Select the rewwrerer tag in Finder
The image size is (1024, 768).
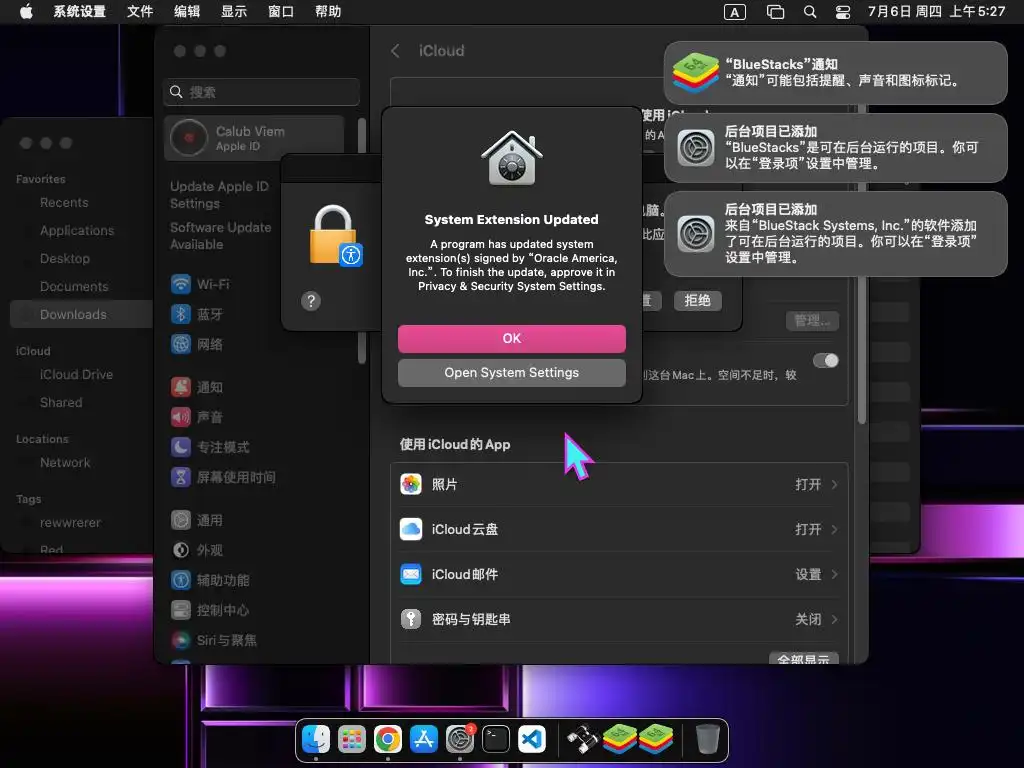click(x=71, y=522)
